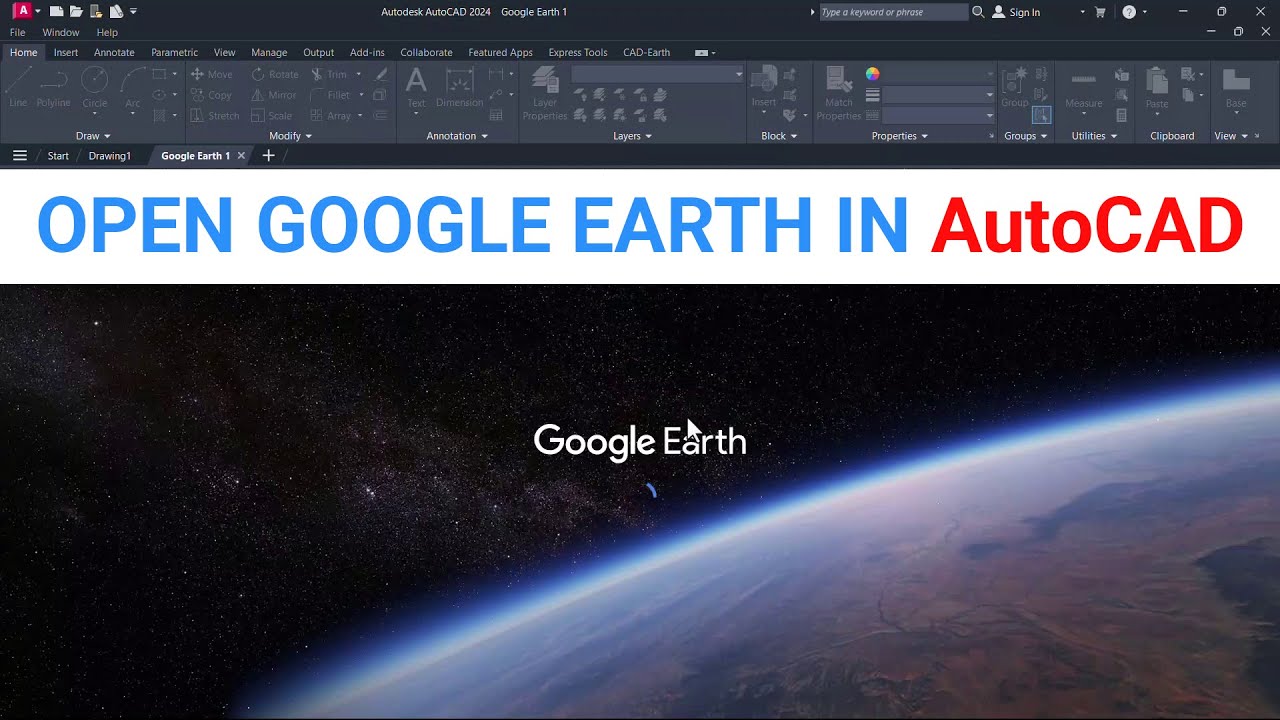Click the object color wheel icon

873,74
